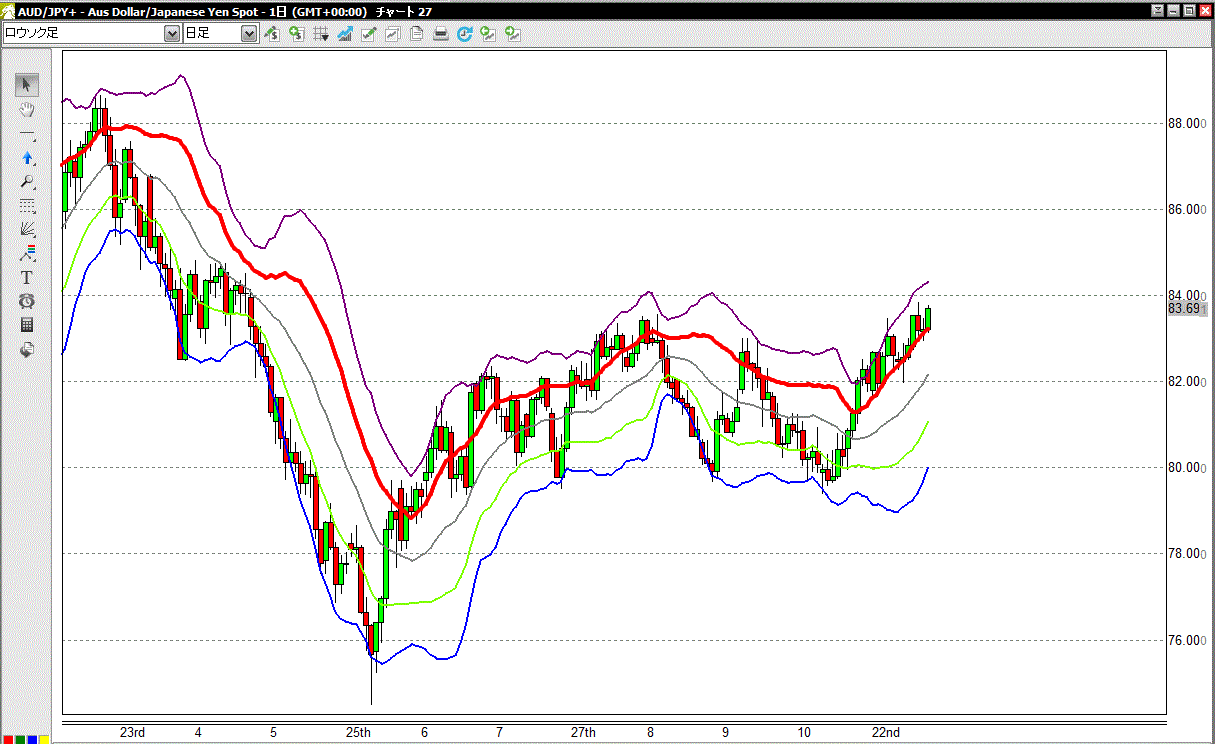Open the dotted parallel lines tool submenu

(x=27, y=205)
